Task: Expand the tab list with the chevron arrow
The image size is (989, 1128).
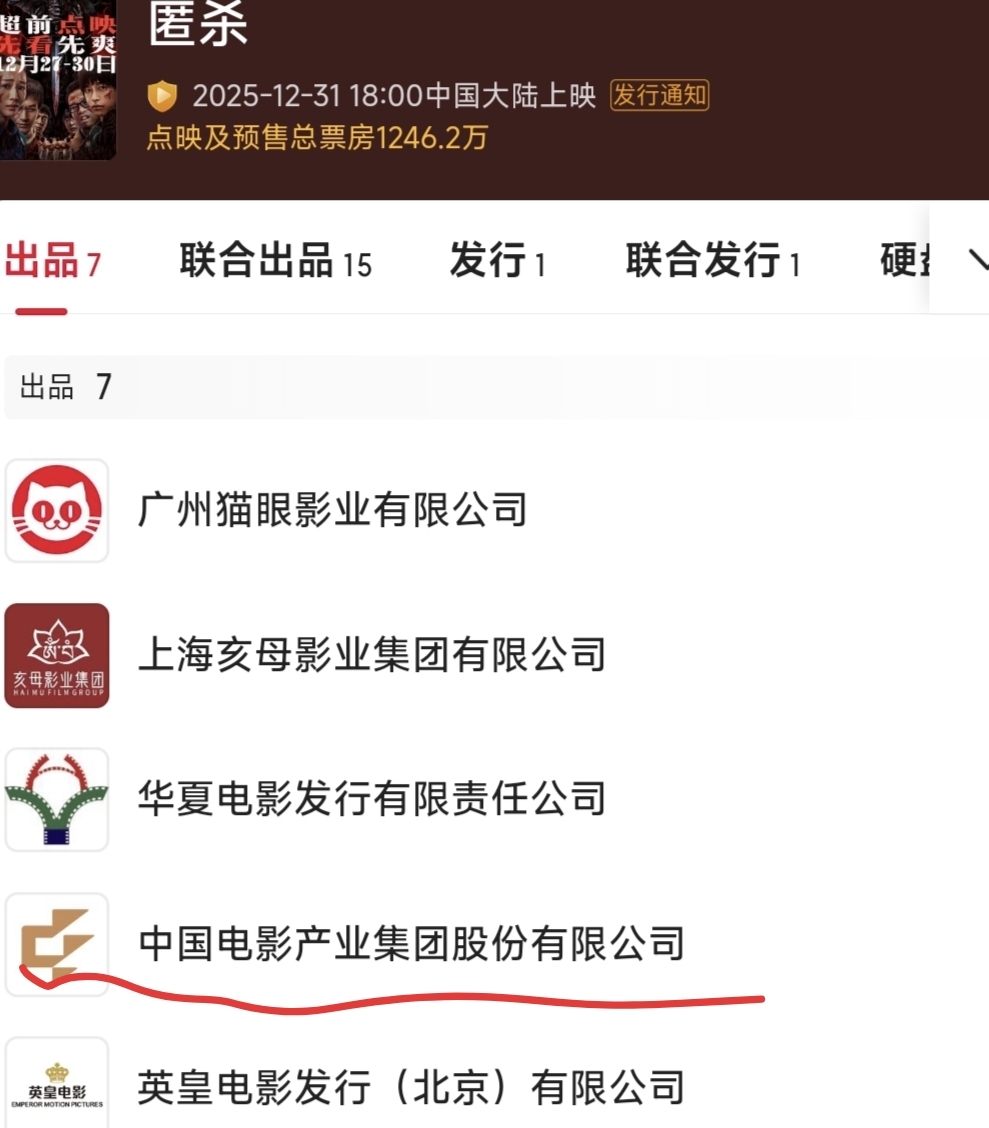Action: point(978,259)
